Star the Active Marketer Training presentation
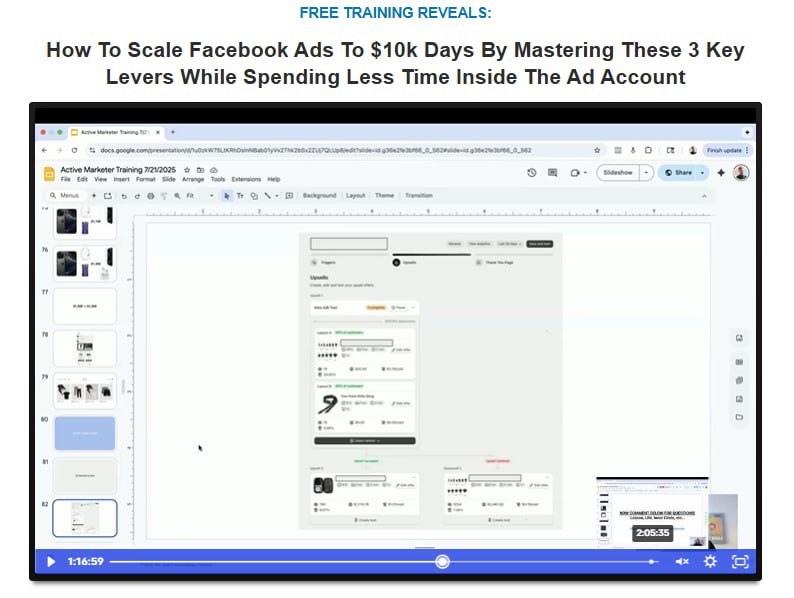The width and height of the screenshot is (794, 598). [187, 170]
